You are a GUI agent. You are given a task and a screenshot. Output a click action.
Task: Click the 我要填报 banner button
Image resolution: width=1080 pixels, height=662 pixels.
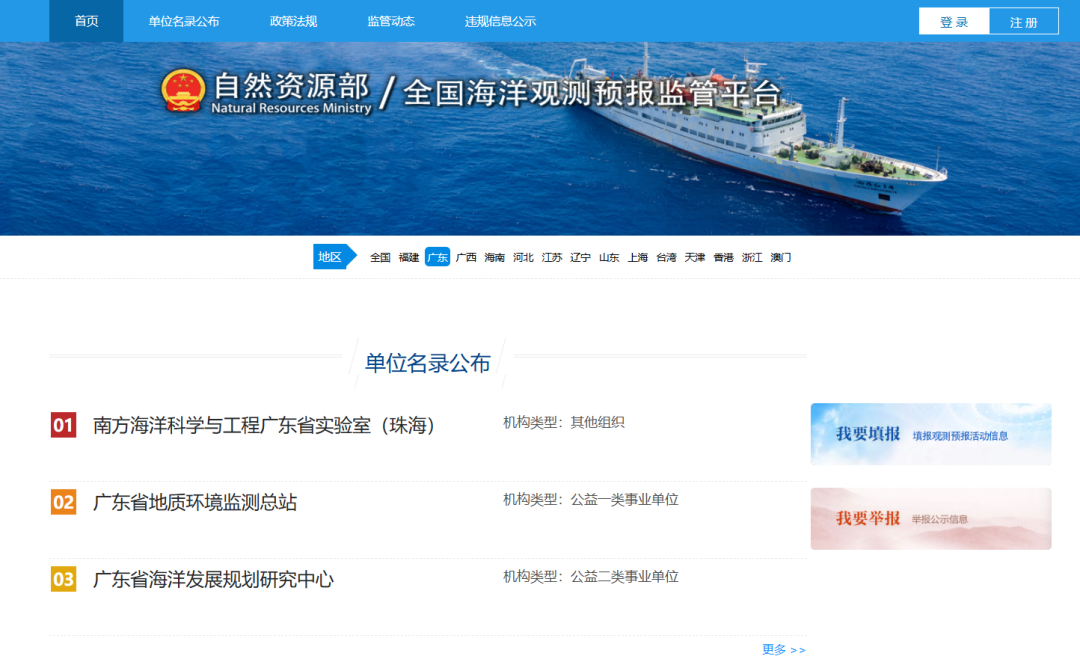coord(931,434)
